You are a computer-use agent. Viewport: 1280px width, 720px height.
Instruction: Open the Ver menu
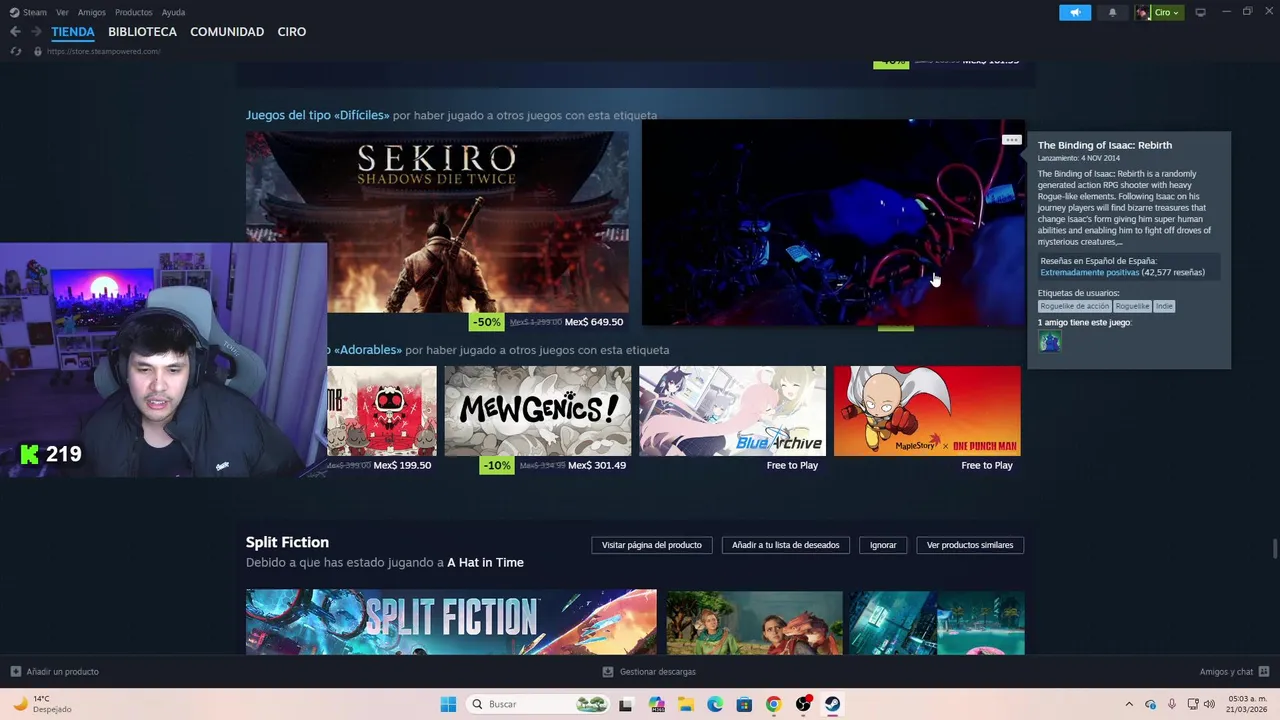pos(62,13)
